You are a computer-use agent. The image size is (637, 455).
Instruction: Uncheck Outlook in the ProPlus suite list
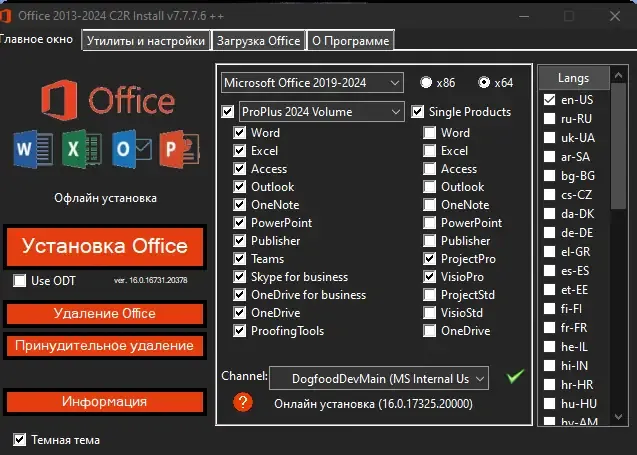click(240, 186)
